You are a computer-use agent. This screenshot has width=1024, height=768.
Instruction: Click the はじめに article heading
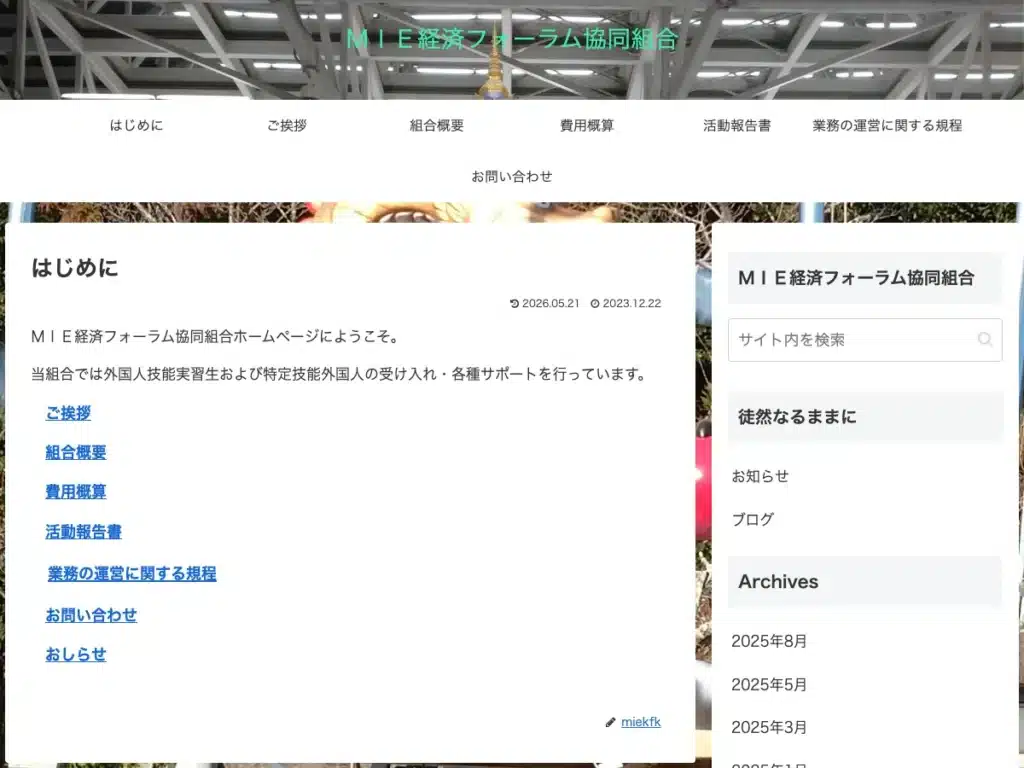[x=75, y=268]
